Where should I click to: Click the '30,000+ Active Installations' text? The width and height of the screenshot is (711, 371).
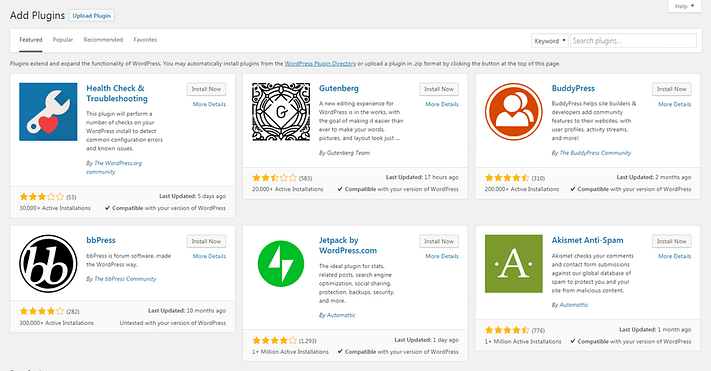click(x=55, y=208)
